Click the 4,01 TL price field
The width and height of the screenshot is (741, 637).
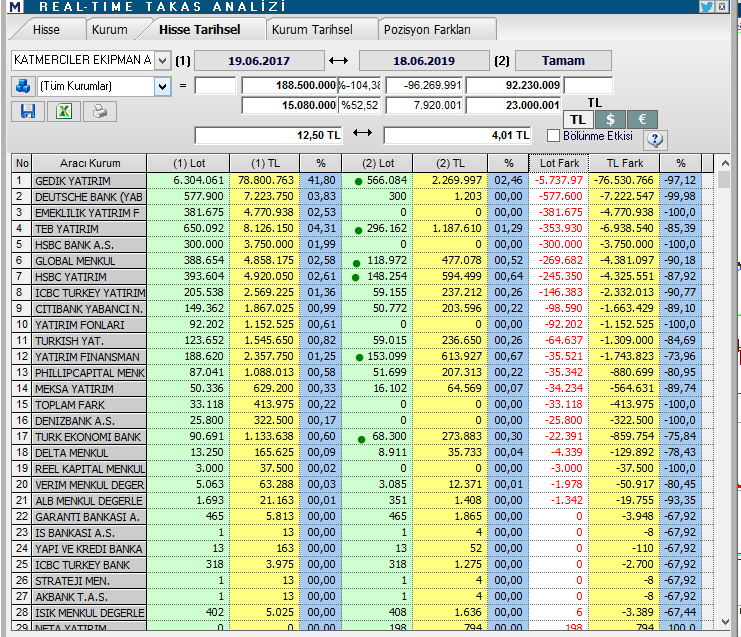(457, 135)
